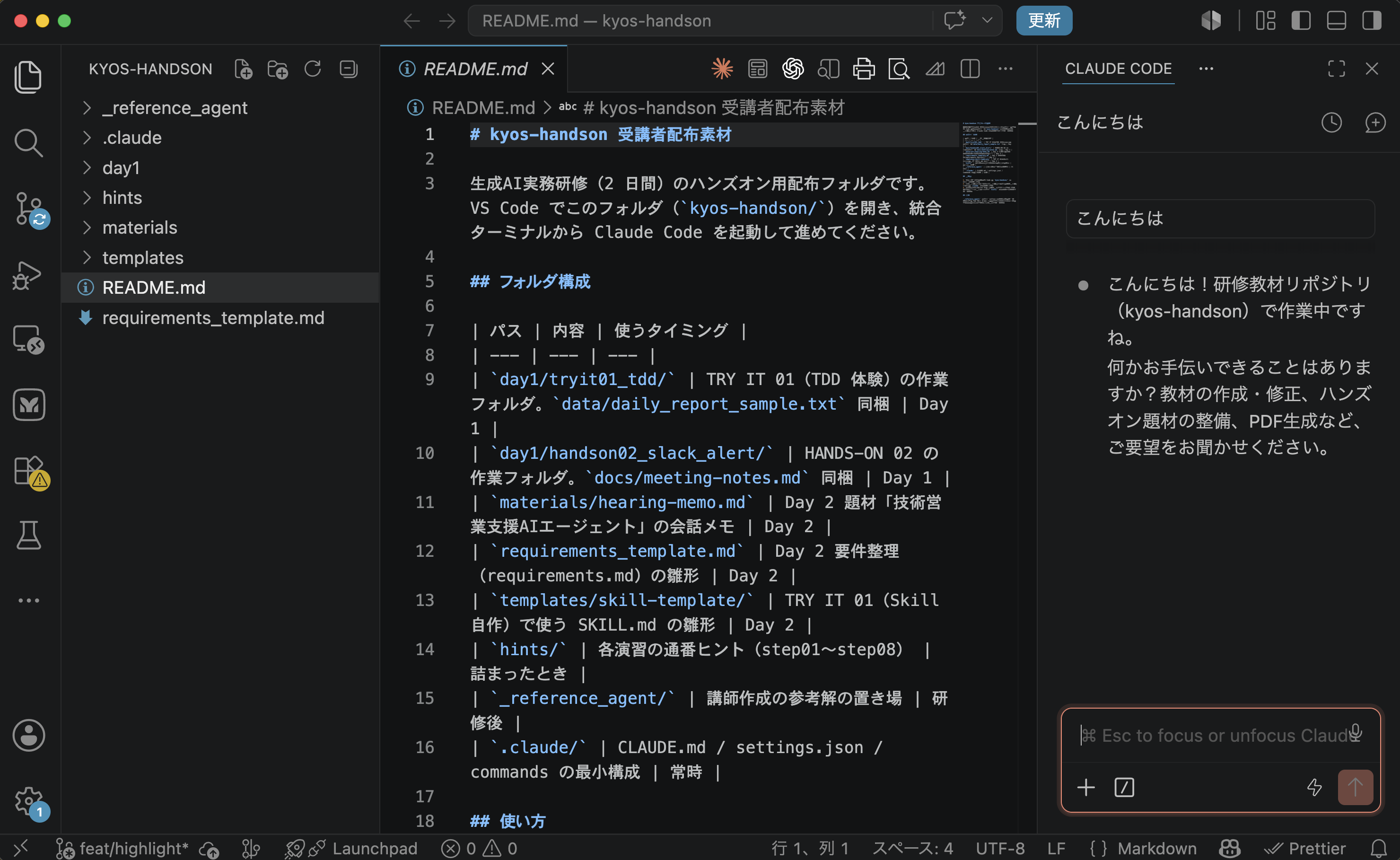Click the print icon in editor toolbar
This screenshot has width=1400, height=860.
tap(864, 69)
